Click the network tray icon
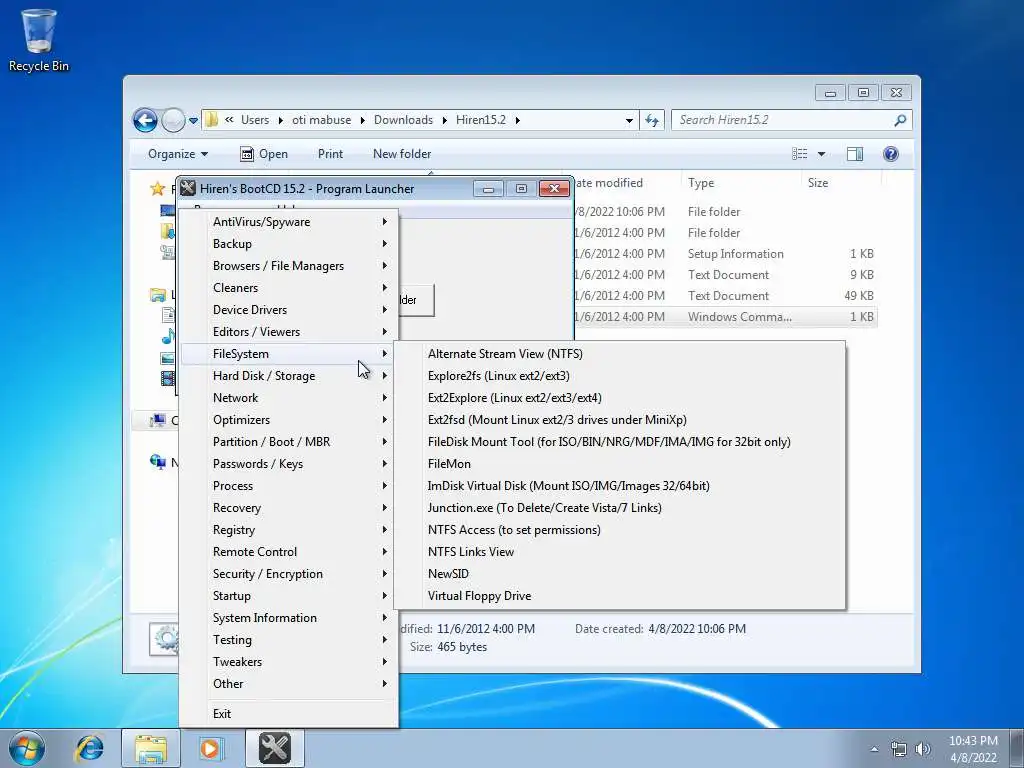The image size is (1024, 768). click(899, 749)
